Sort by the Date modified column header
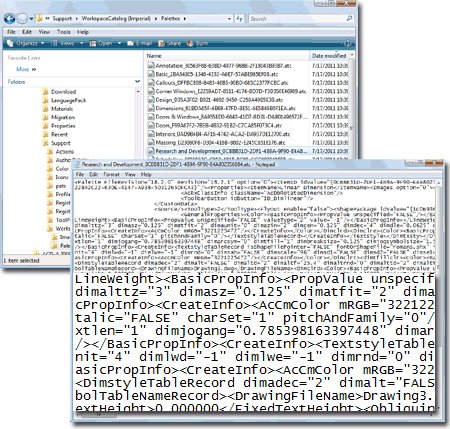 click(x=329, y=56)
